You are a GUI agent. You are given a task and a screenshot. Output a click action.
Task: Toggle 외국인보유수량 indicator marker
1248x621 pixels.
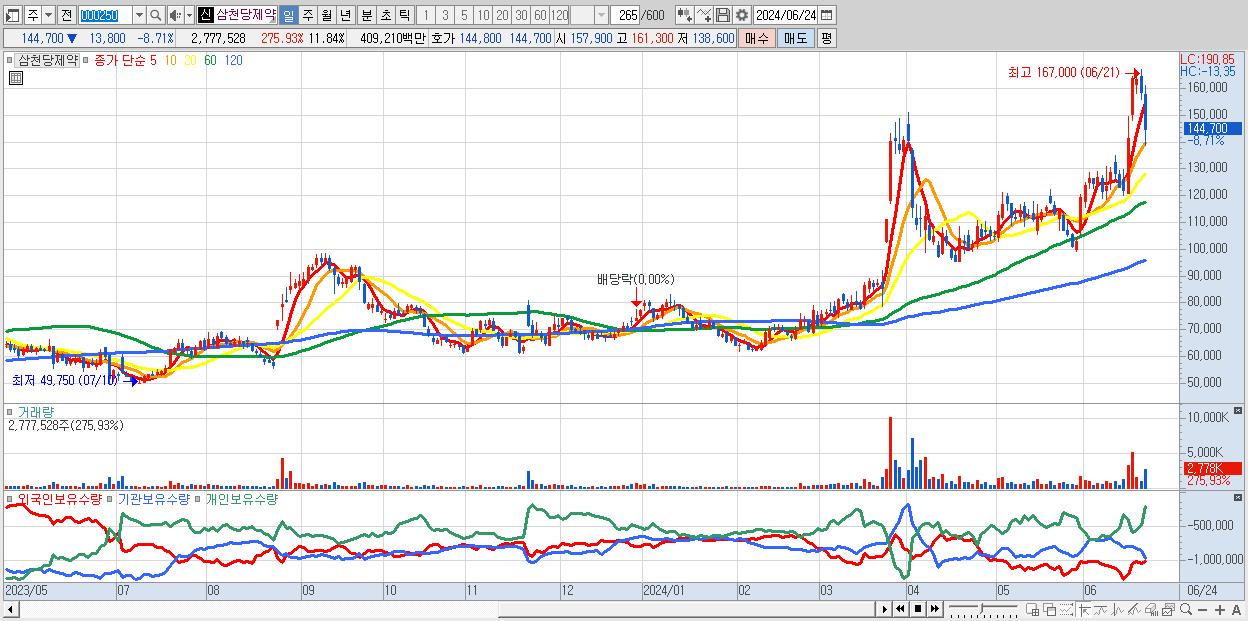click(x=11, y=498)
